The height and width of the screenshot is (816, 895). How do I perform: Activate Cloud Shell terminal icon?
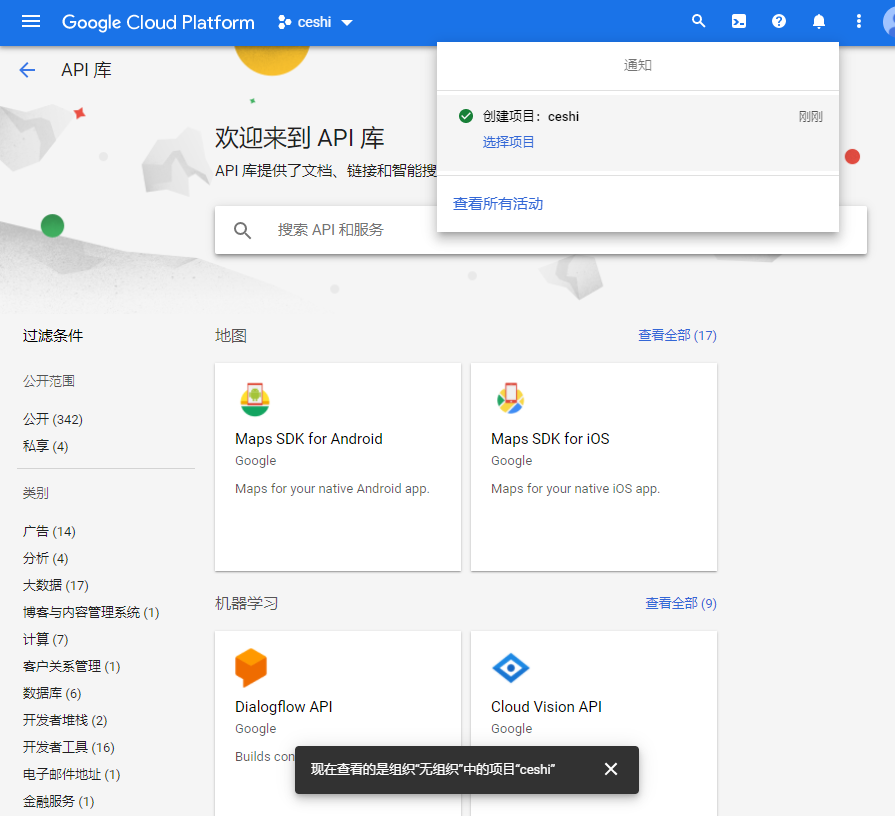739,22
